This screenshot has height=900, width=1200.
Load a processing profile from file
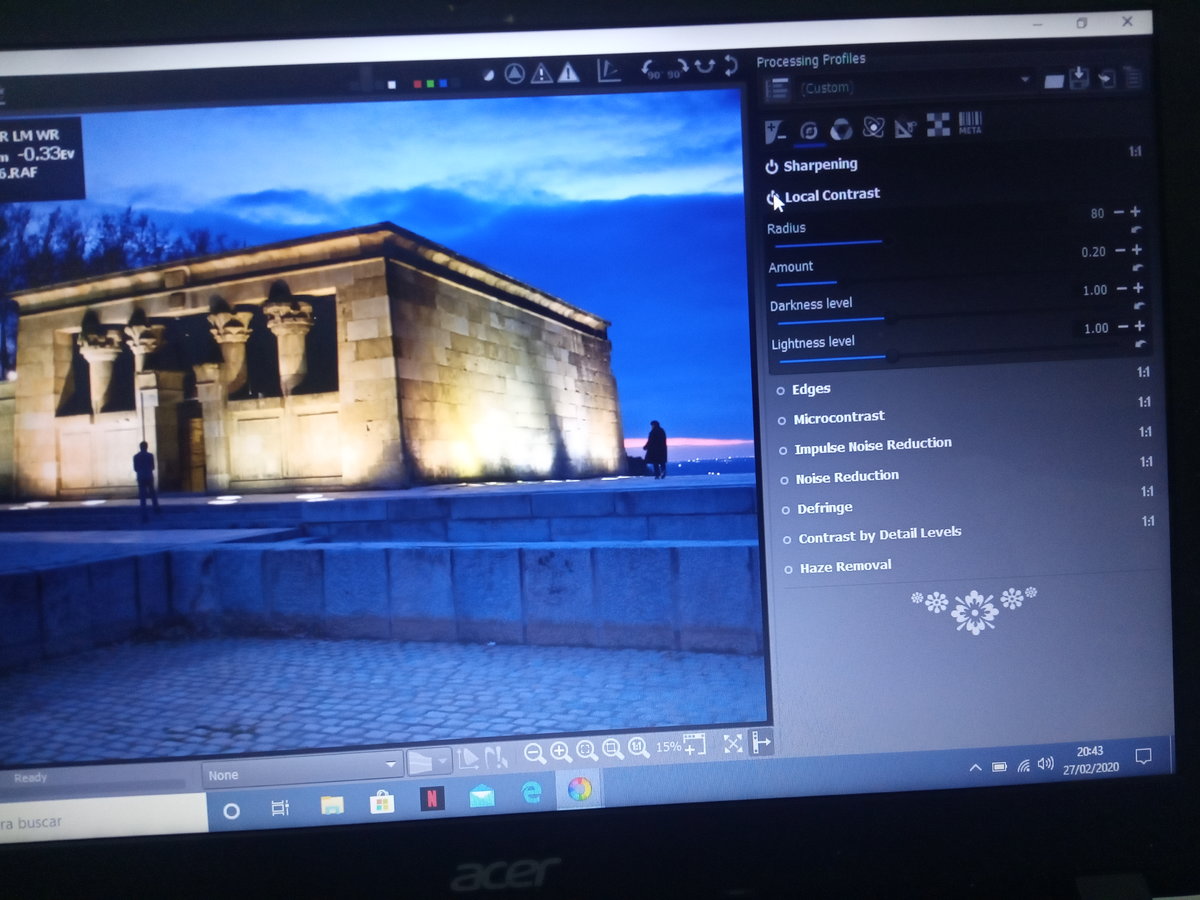tap(1053, 80)
